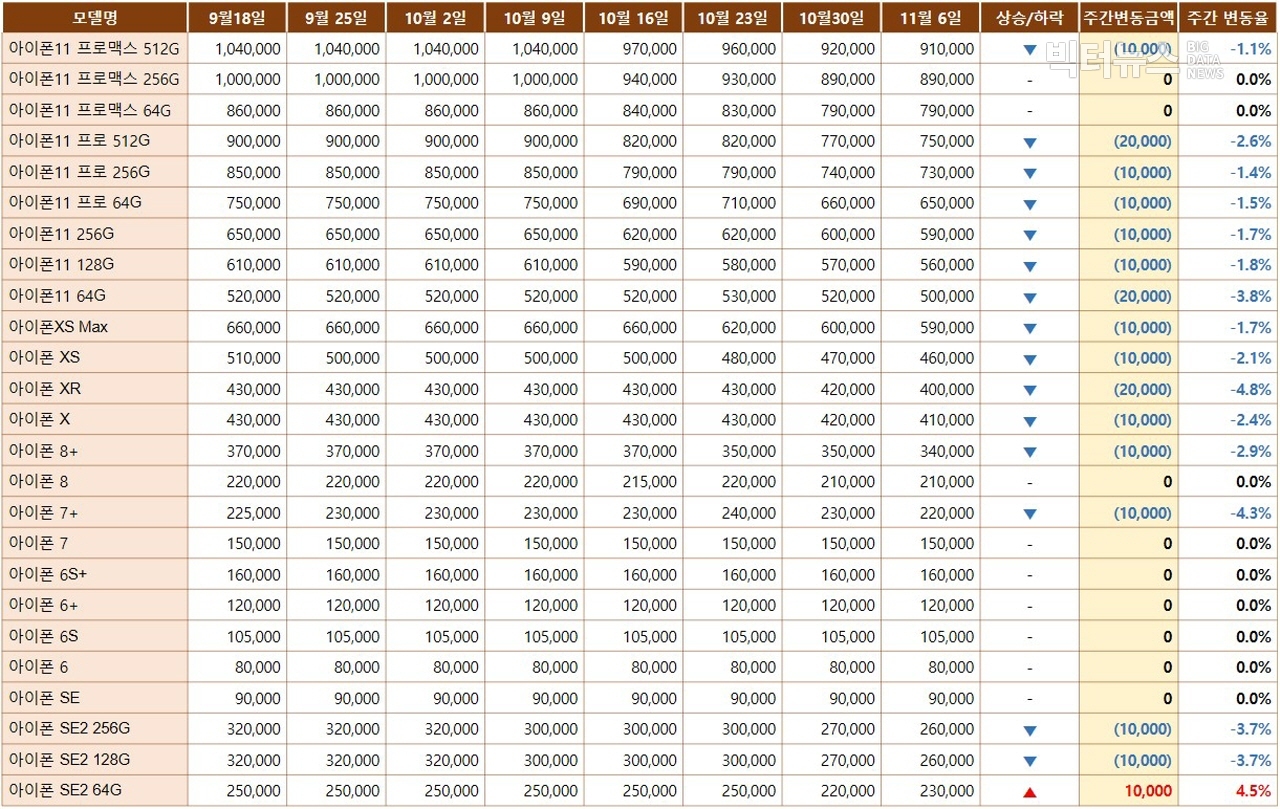
Task: Select the 10월 2일 column header
Action: (436, 17)
